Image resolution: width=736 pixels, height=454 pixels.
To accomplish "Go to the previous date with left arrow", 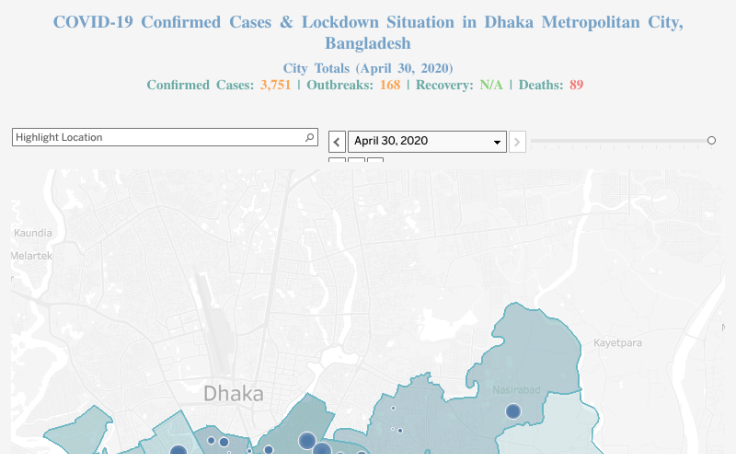I will coord(337,141).
